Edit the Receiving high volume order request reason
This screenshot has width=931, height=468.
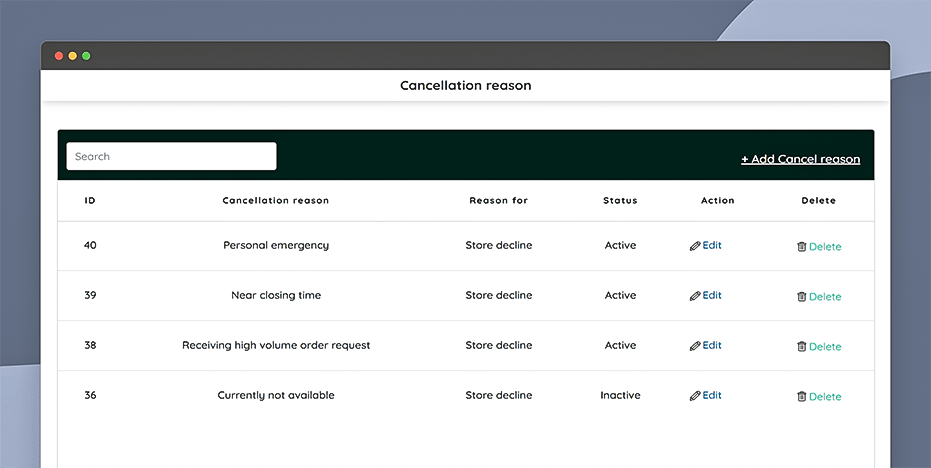(712, 345)
